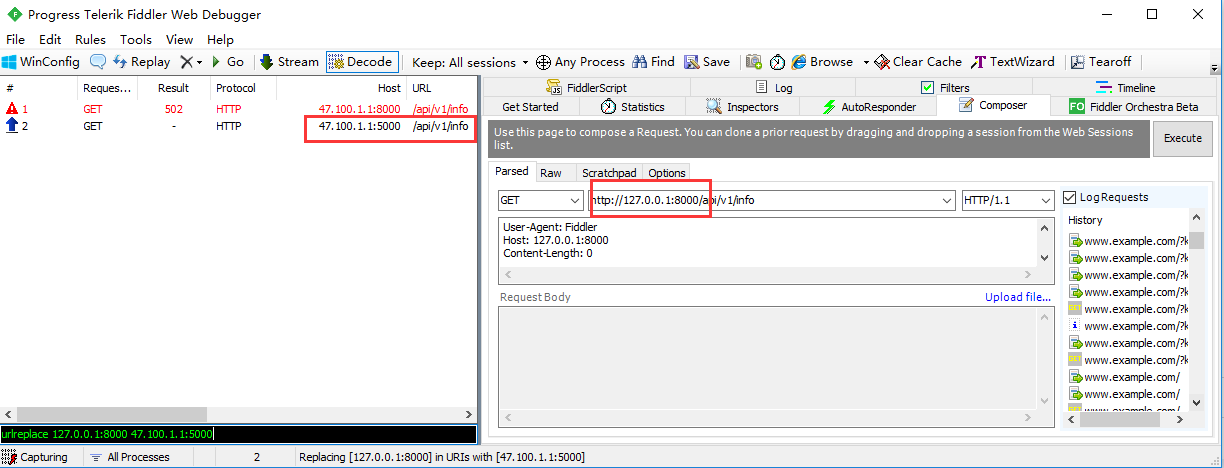Screen dimensions: 1224x468
Task: Click the camera screenshot toolbar icon
Action: click(x=754, y=62)
